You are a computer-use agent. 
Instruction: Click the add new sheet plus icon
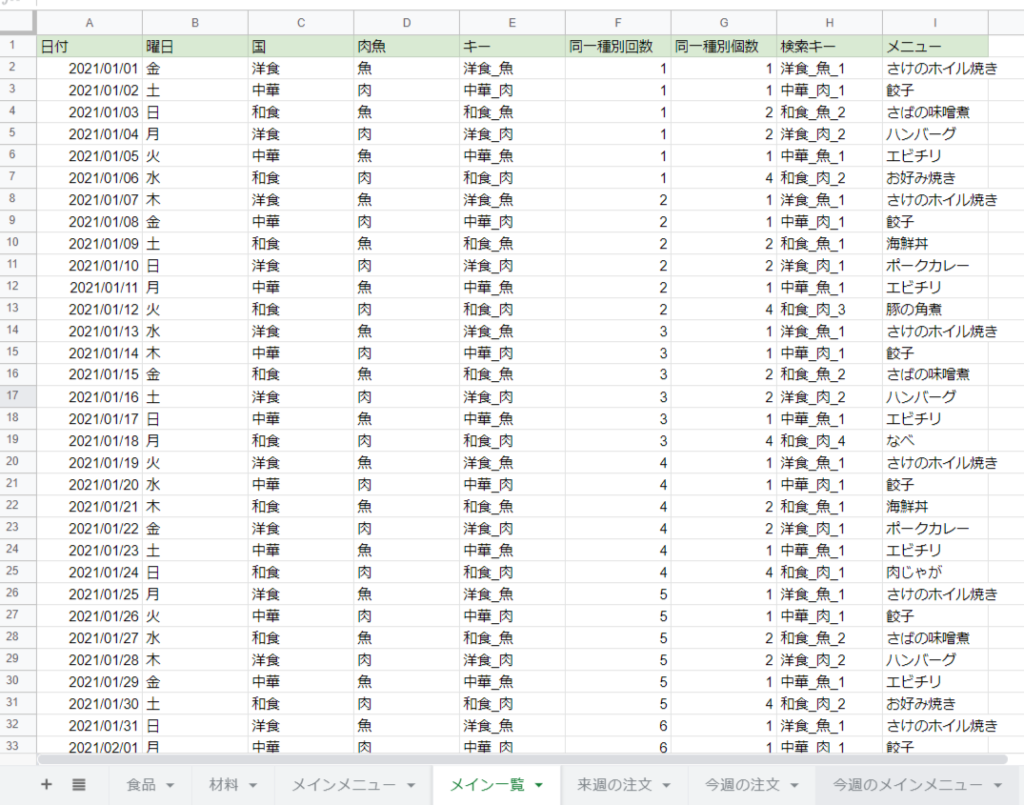(46, 785)
